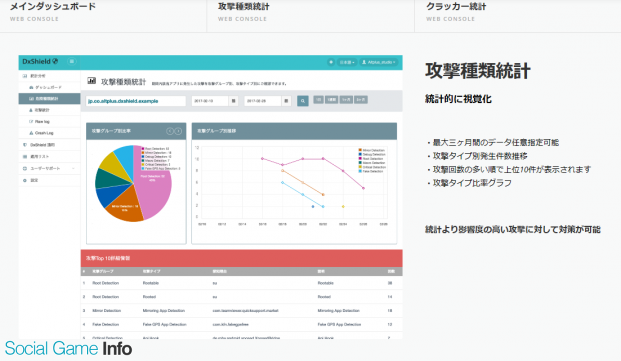
Task: Go to previous pie chart using left arrow
Action: point(170,131)
